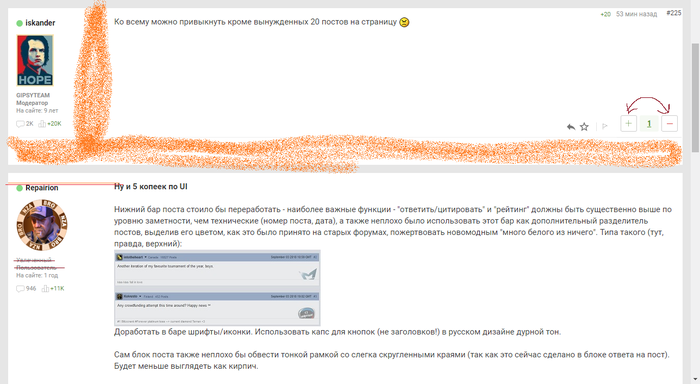View iskander's HOPE avatar
Viewport: 700px width, 384px height.
35,60
